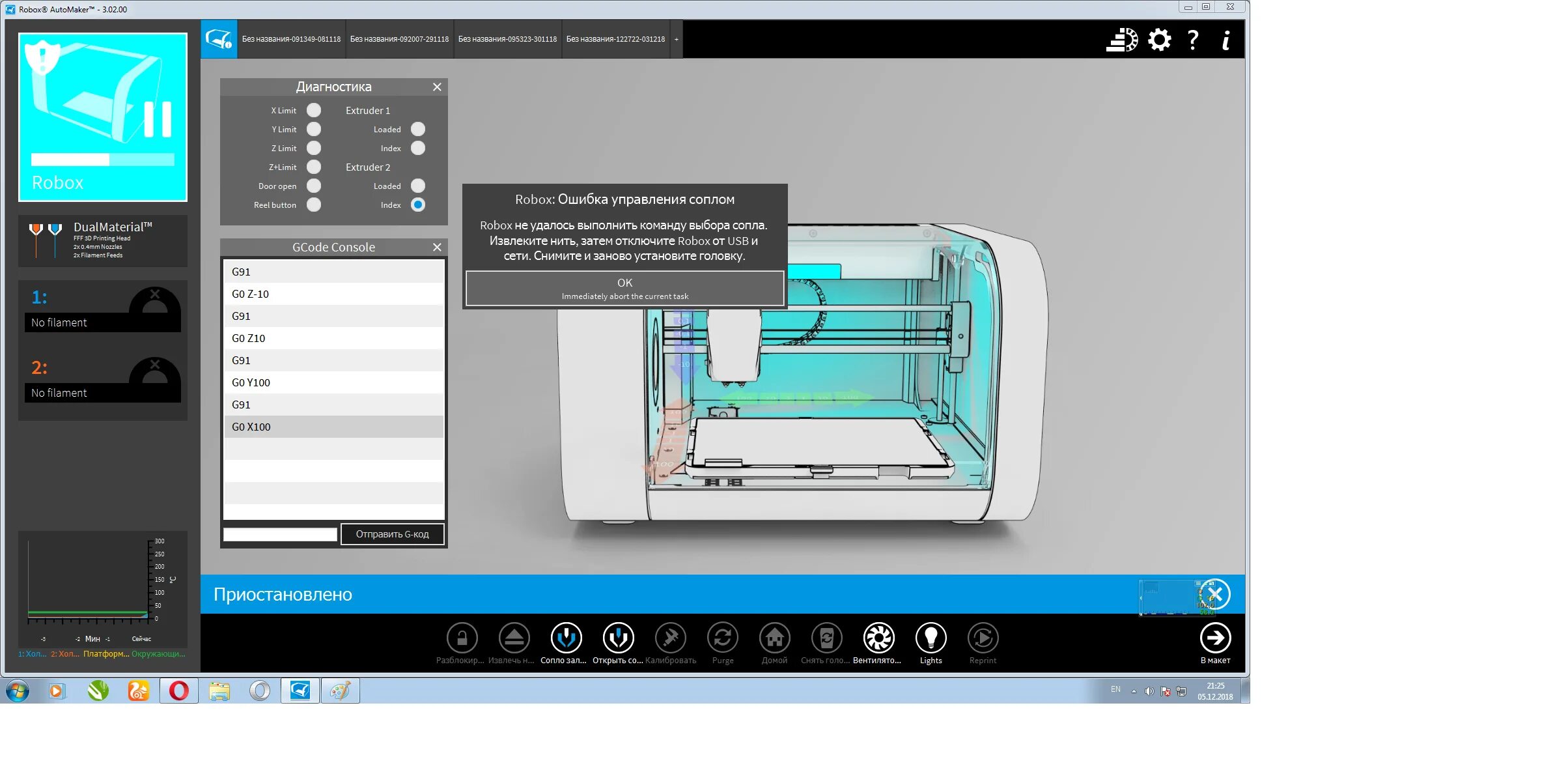Open Opera browser in taskbar

(178, 691)
